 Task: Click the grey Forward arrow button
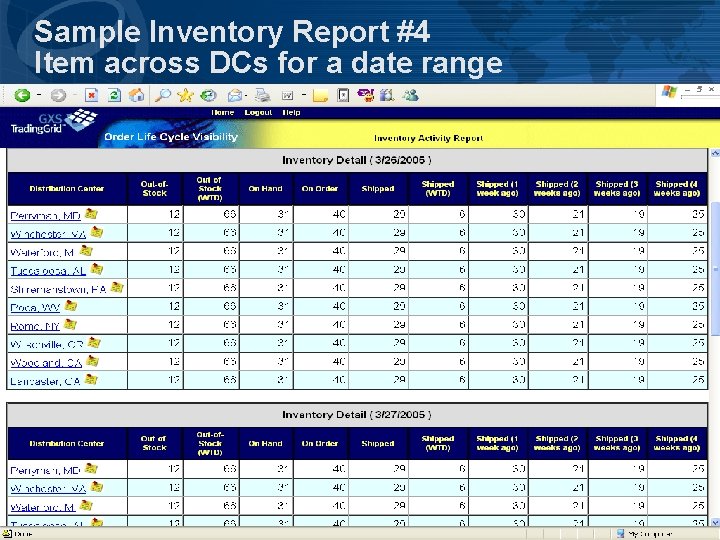58,96
